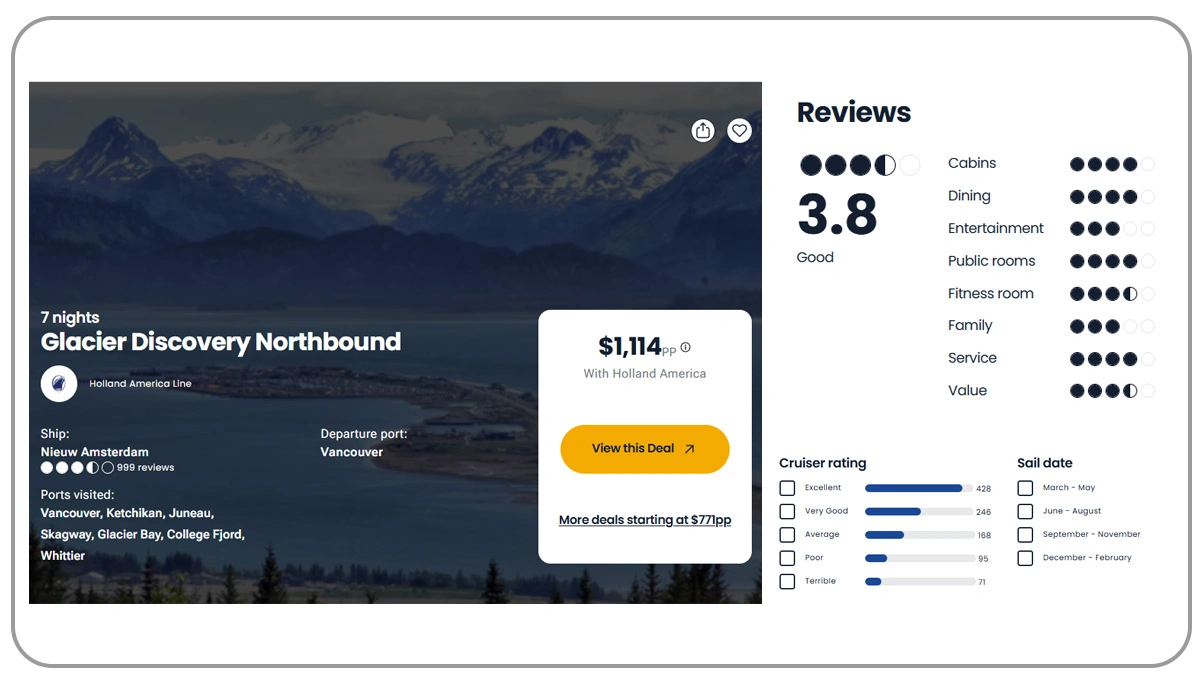Check the Very Good rating filter
The image size is (1202, 684).
point(787,511)
